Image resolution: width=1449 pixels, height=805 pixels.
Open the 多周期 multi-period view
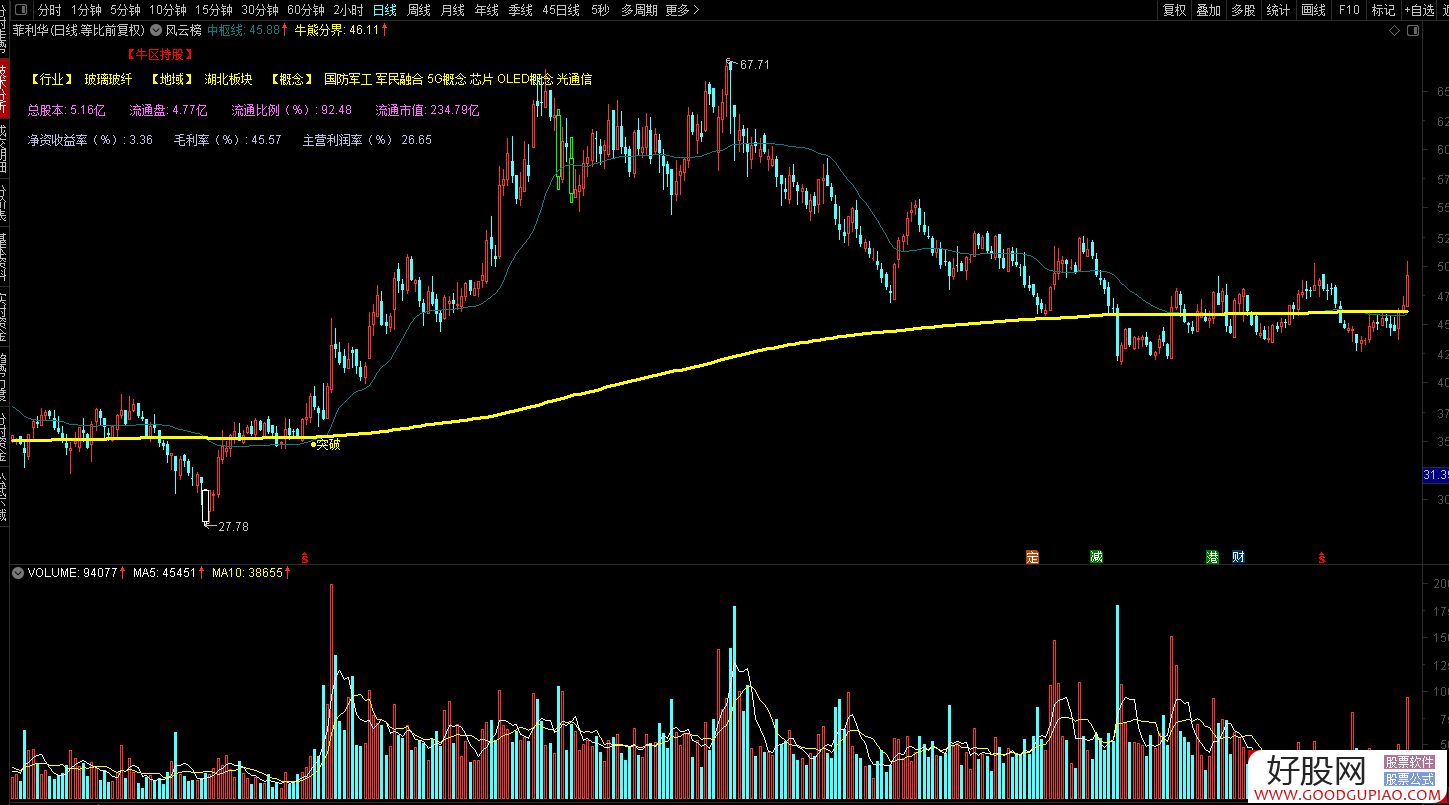click(640, 10)
